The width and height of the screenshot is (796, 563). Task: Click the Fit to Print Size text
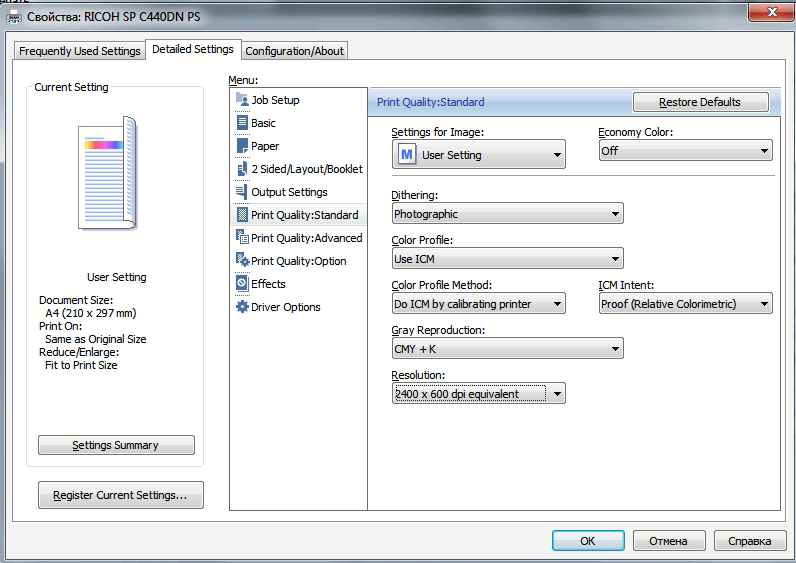pos(81,365)
